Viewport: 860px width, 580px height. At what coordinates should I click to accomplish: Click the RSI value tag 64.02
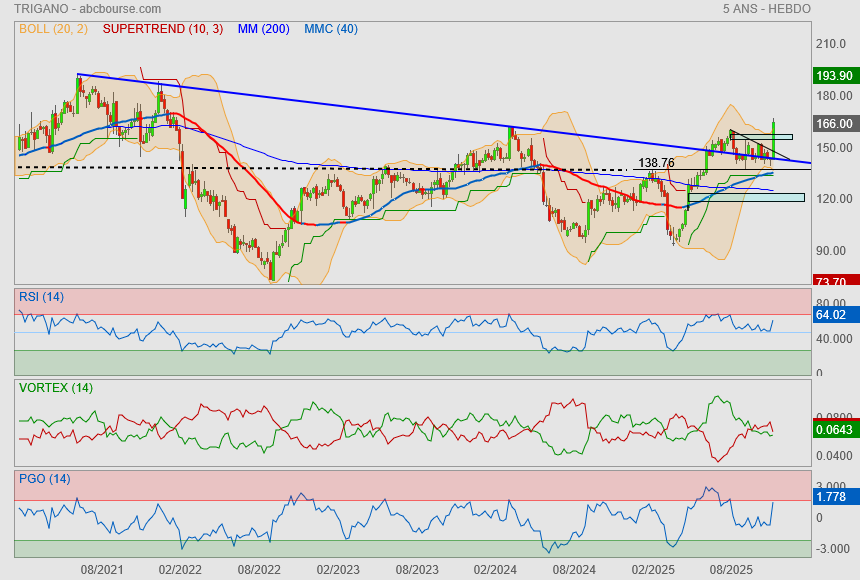point(834,315)
